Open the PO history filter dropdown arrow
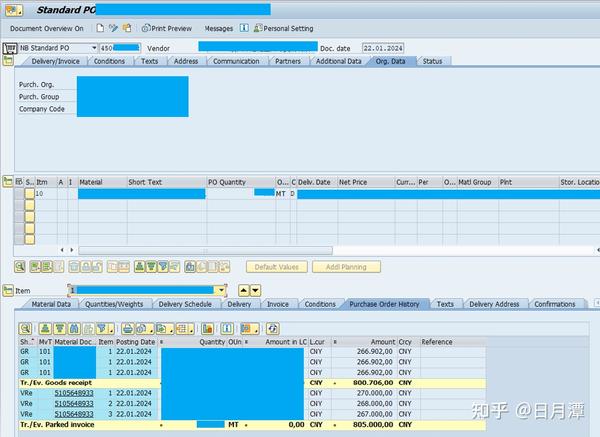The height and width of the screenshot is (437, 600). (x=111, y=329)
